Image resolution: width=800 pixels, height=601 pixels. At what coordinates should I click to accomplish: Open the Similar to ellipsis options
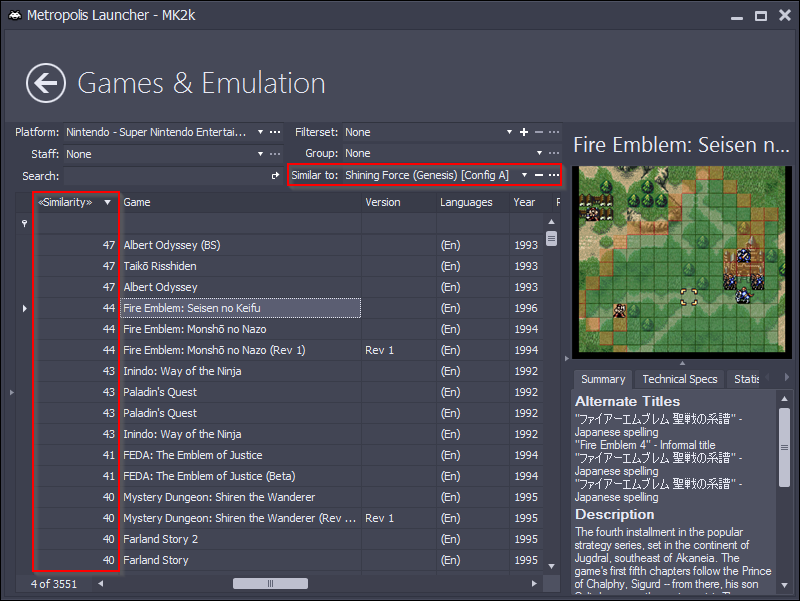pos(554,175)
